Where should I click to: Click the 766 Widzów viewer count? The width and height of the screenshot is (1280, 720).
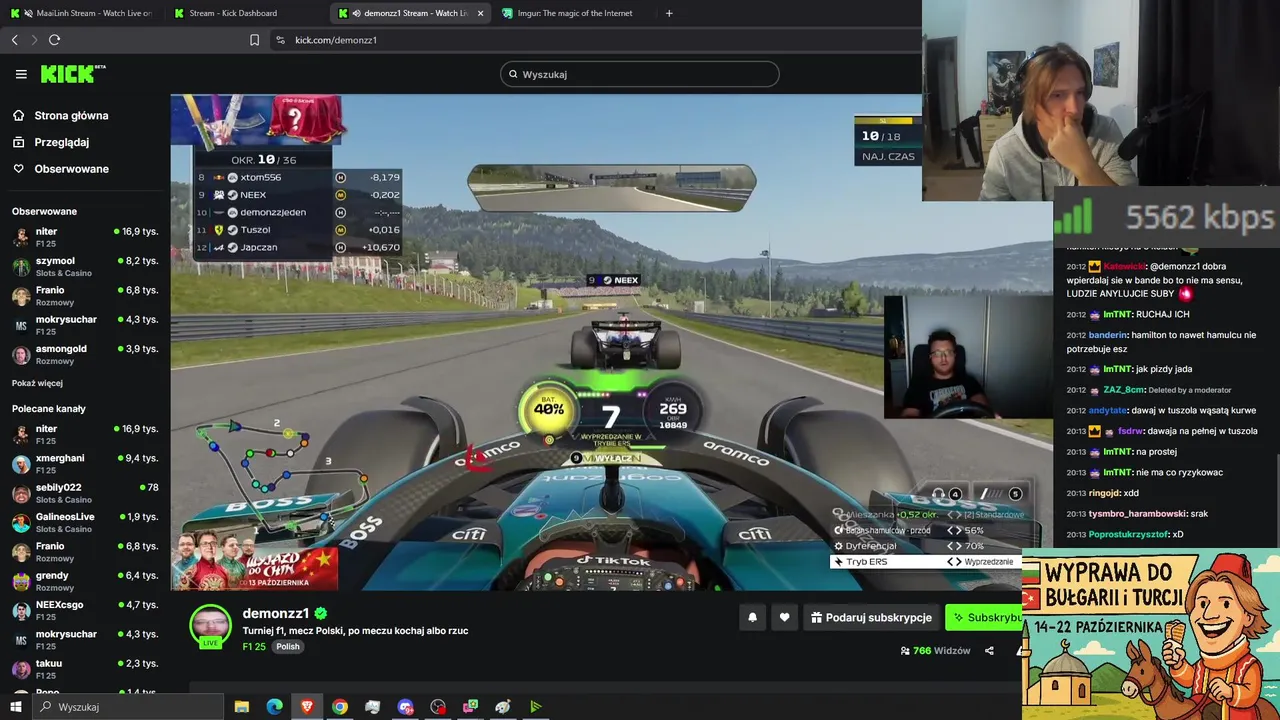click(x=936, y=651)
